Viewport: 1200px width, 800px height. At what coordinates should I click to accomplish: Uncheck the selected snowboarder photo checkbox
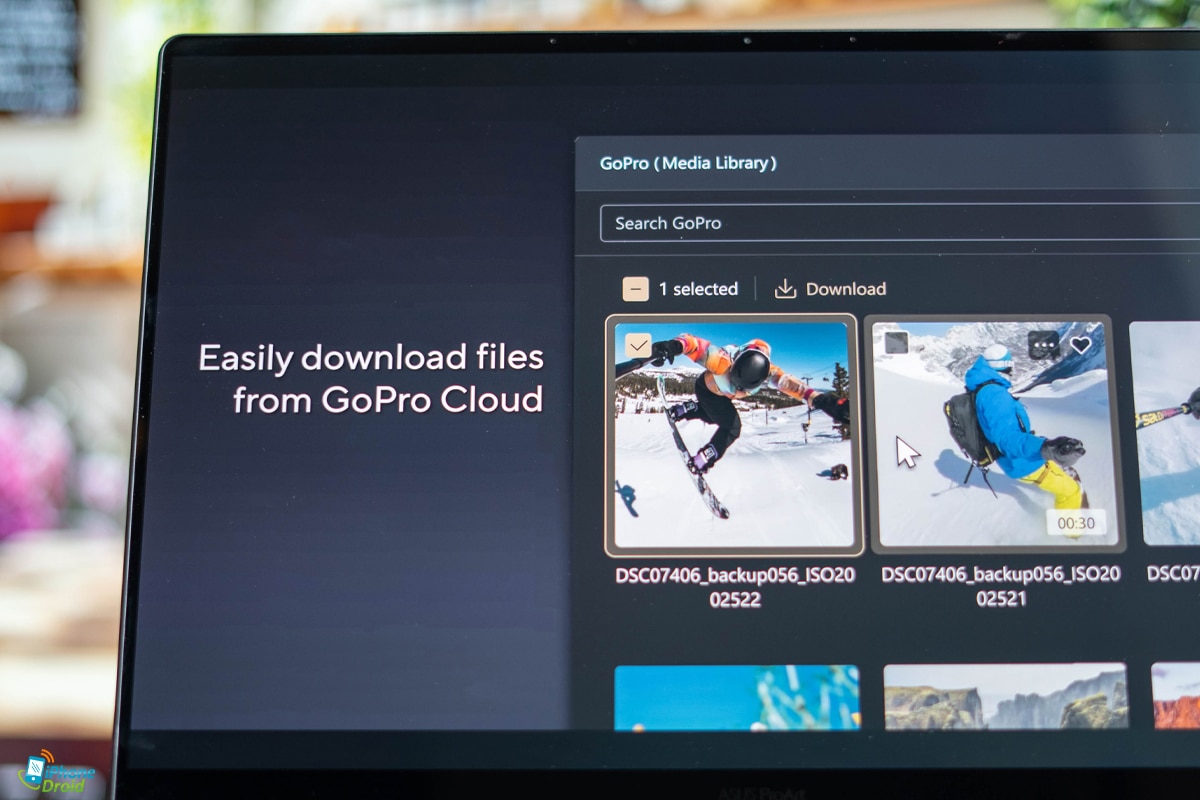(x=638, y=346)
